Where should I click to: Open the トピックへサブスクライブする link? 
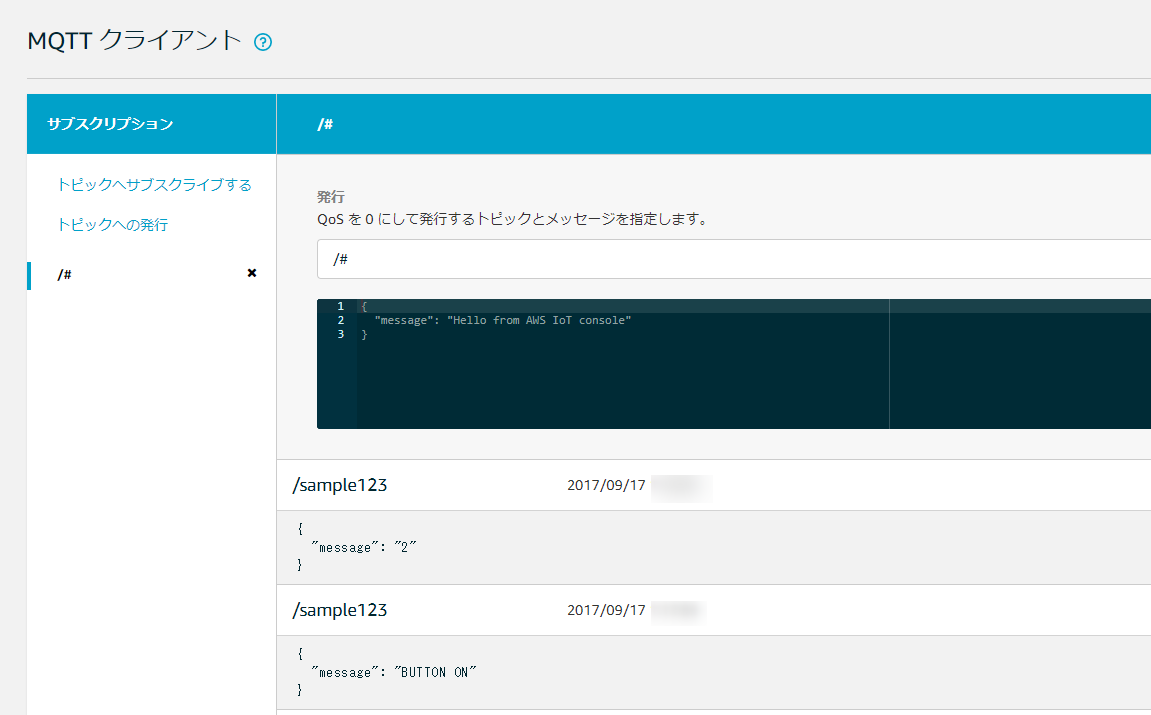click(x=154, y=185)
